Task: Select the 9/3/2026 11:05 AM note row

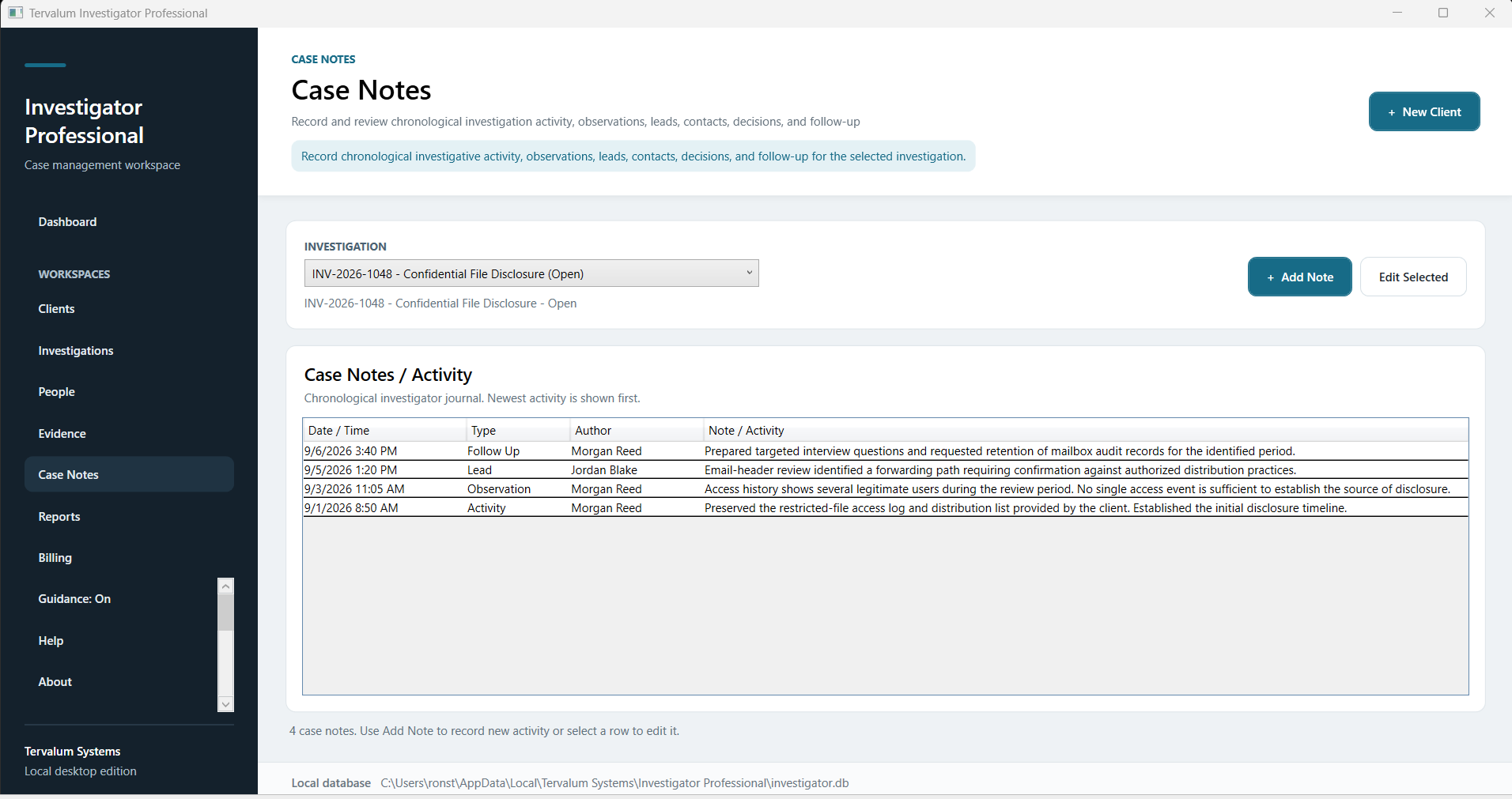Action: click(886, 489)
